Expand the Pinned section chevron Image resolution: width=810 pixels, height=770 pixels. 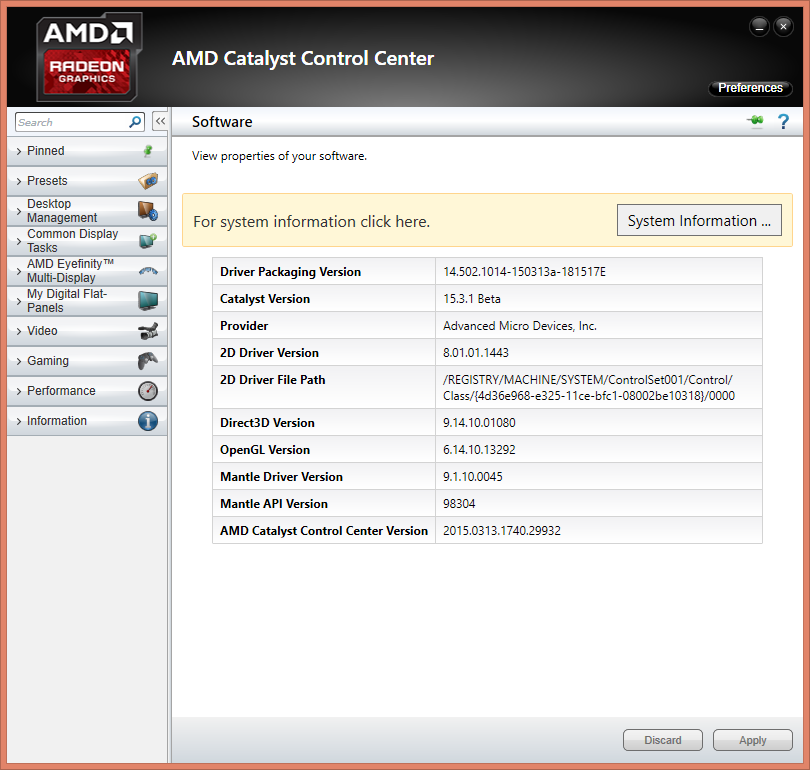[19, 151]
